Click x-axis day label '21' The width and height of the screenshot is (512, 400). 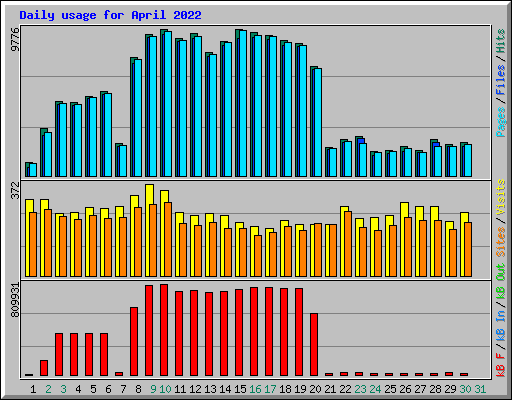330,389
